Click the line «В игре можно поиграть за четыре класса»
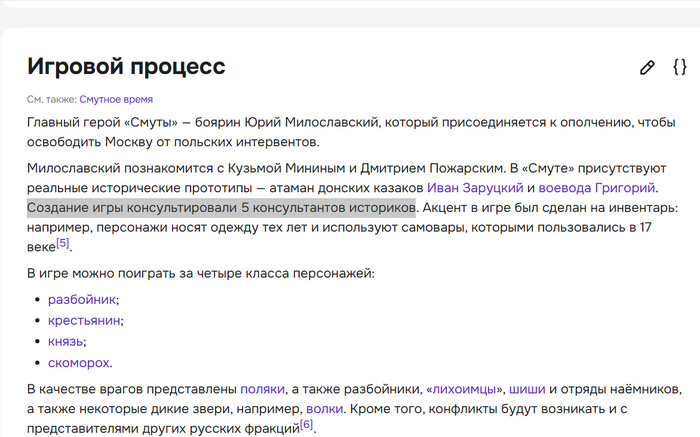The width and height of the screenshot is (700, 437). (200, 273)
